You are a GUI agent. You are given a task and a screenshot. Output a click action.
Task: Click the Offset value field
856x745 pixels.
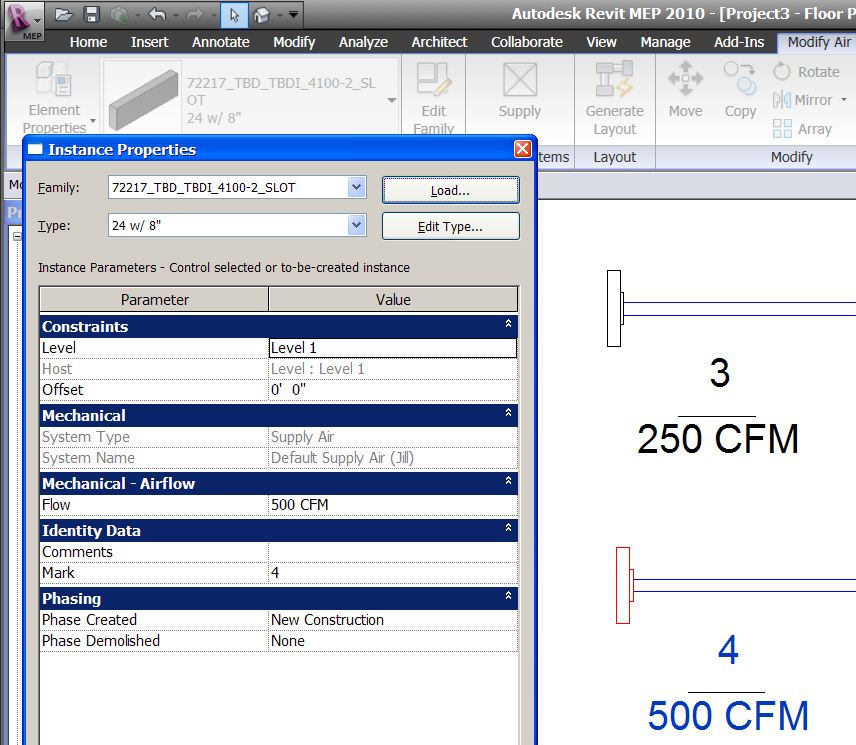(x=393, y=390)
